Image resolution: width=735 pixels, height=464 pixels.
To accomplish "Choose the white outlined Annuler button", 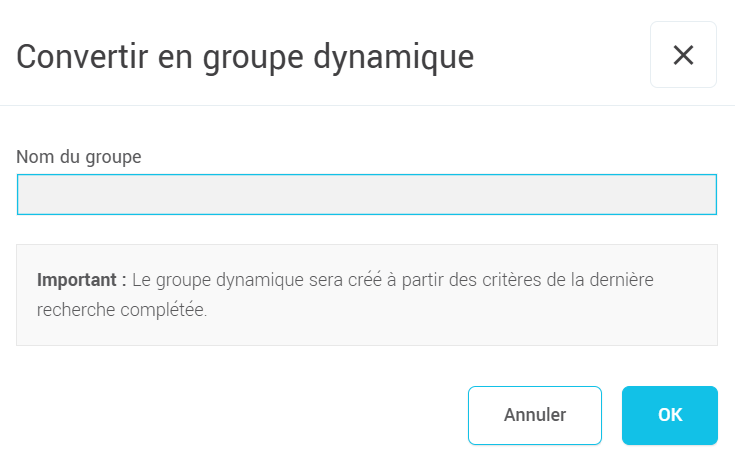I will [535, 415].
